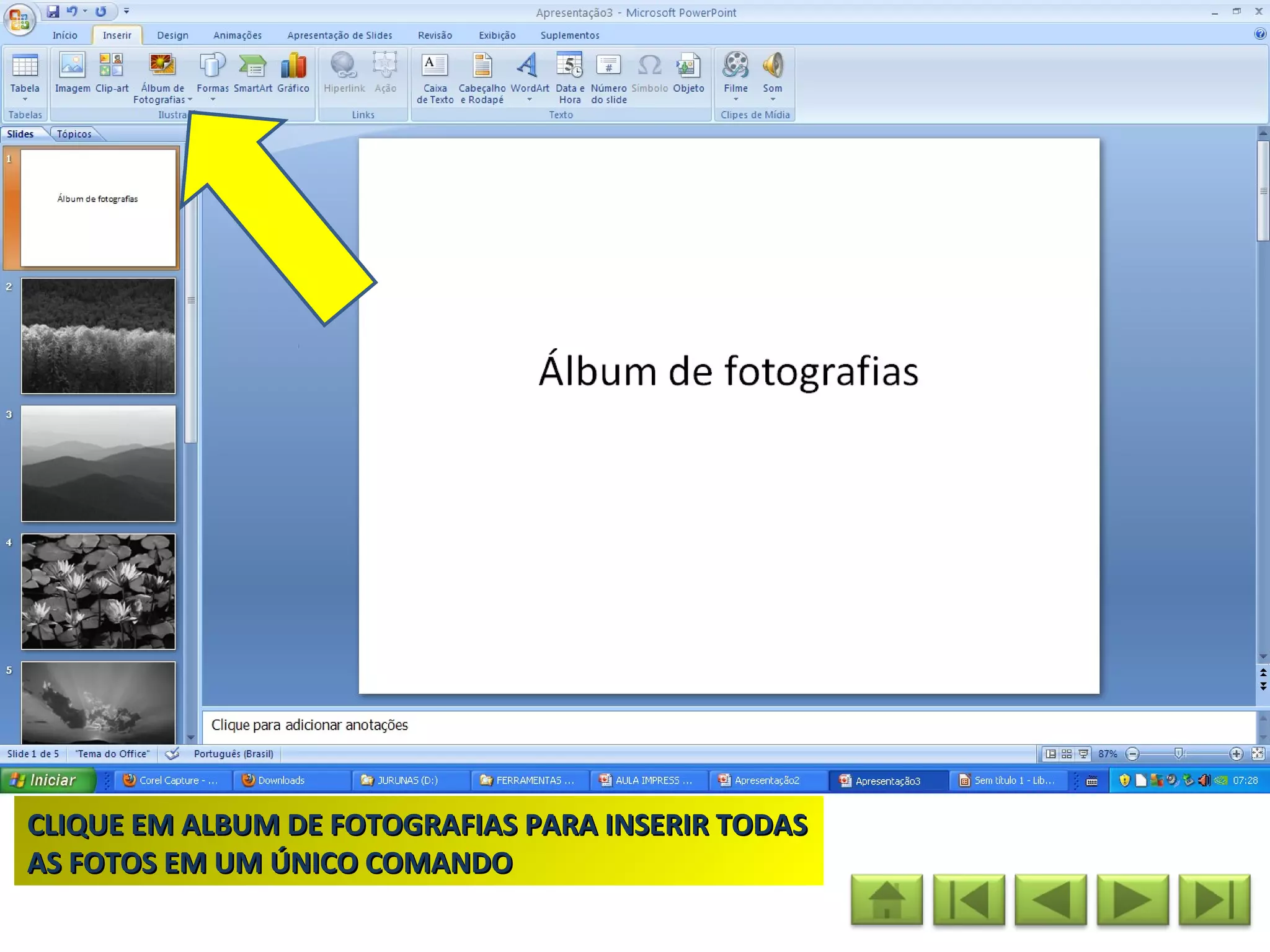Viewport: 1270px width, 952px height.
Task: Expand the Tabela dropdown arrow
Action: tap(25, 99)
